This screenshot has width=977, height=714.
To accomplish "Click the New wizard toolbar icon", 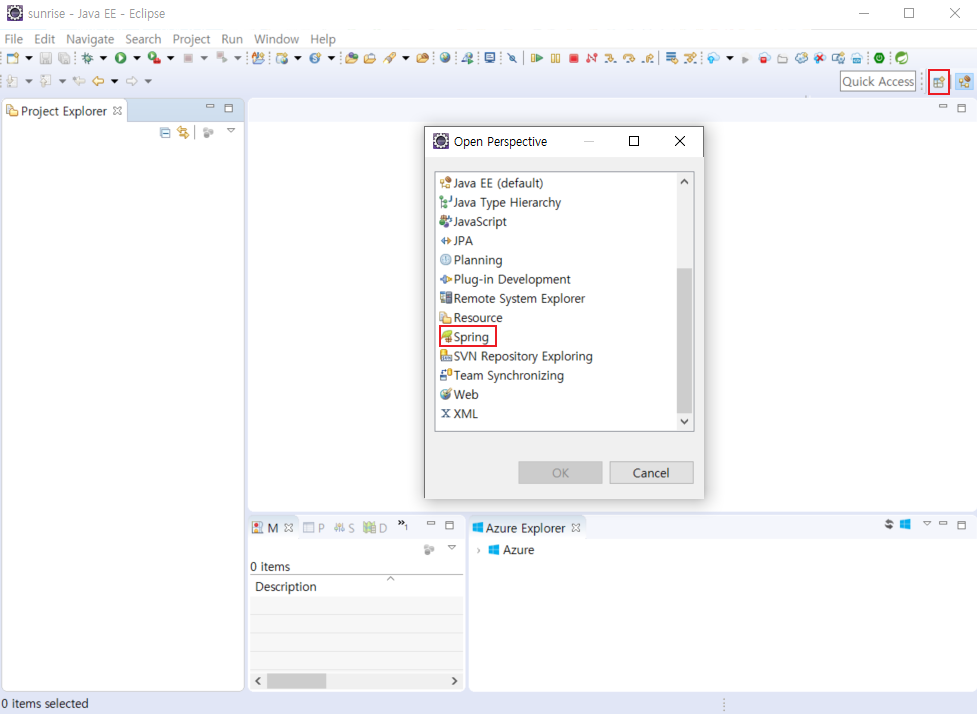I will point(12,58).
